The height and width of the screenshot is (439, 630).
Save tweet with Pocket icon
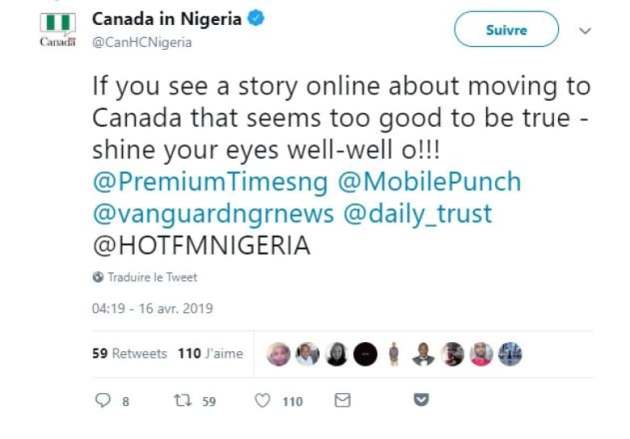421,400
